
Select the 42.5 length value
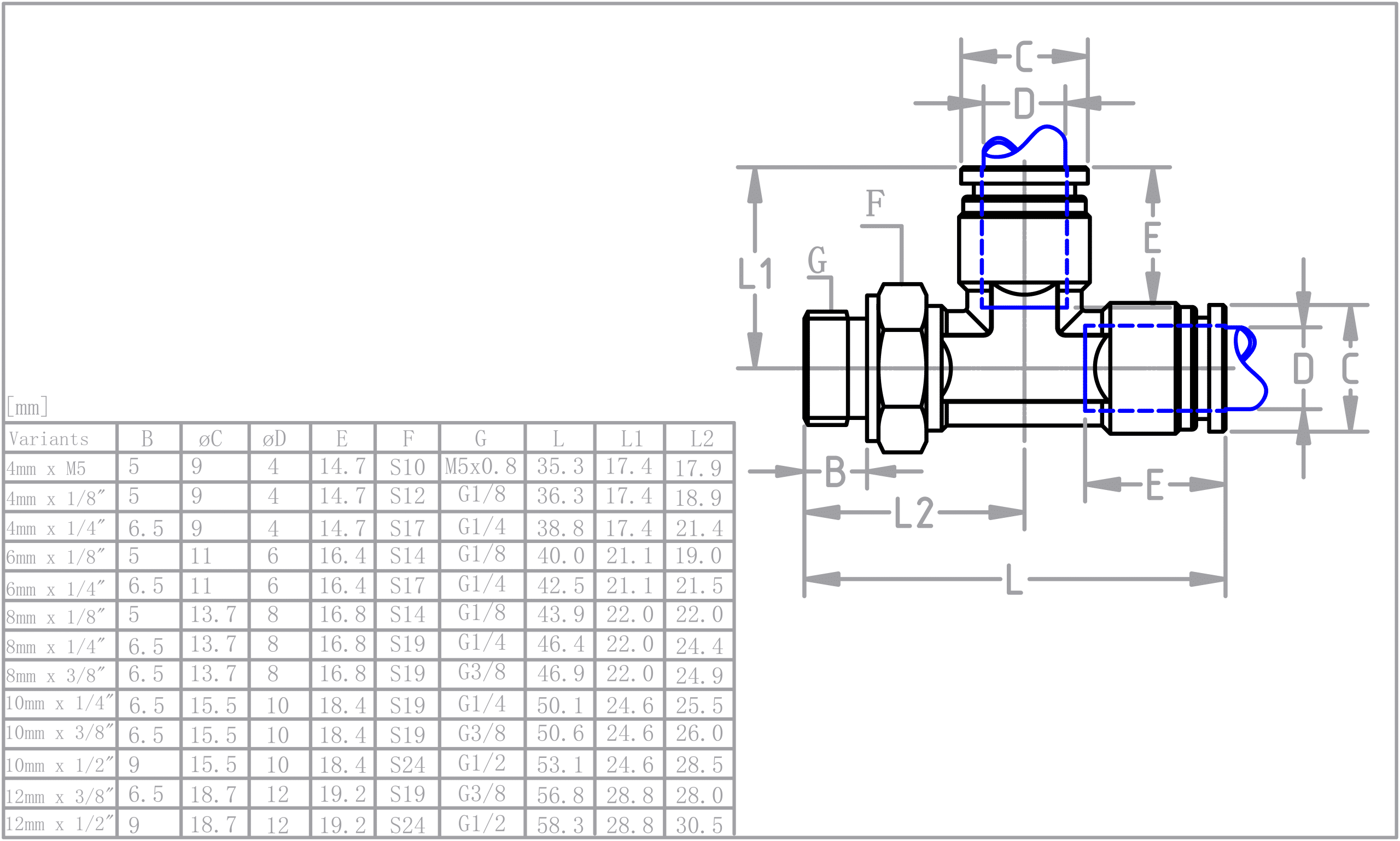pos(561,586)
